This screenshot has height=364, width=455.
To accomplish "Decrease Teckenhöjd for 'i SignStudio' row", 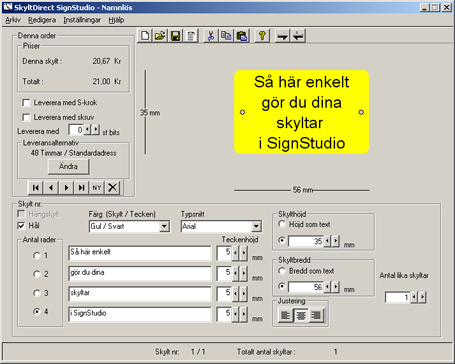I will (x=236, y=315).
